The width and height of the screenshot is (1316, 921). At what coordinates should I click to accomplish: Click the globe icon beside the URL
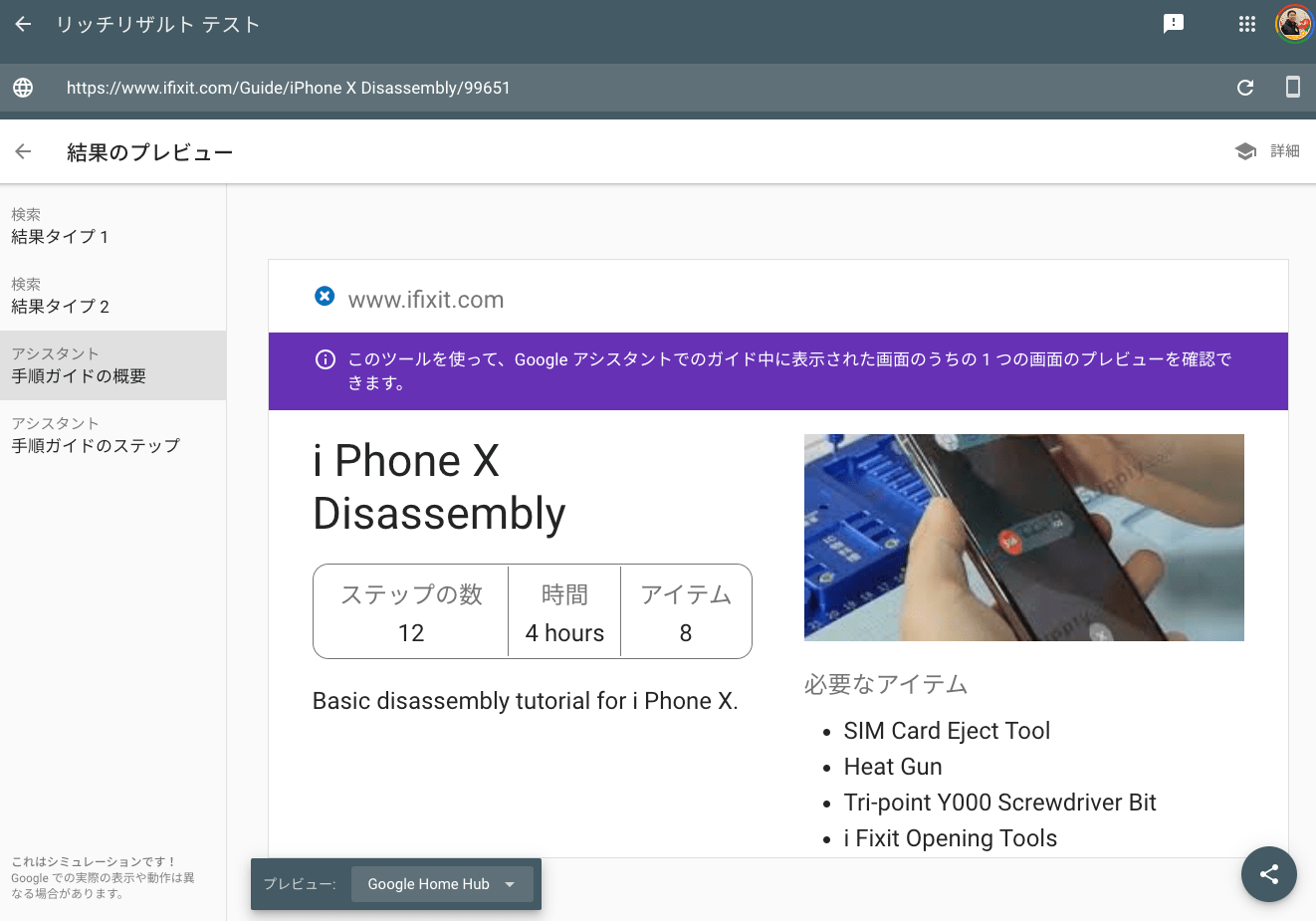coord(23,88)
